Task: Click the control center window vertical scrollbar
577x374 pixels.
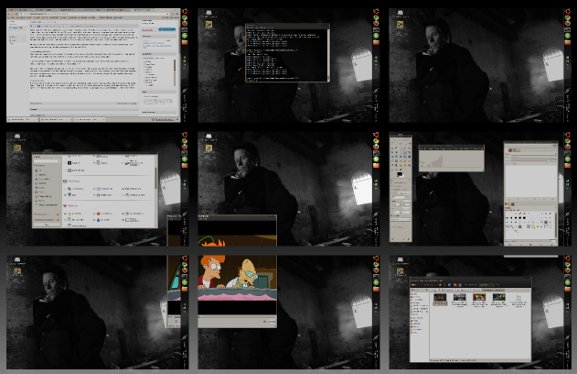Action: point(156,179)
